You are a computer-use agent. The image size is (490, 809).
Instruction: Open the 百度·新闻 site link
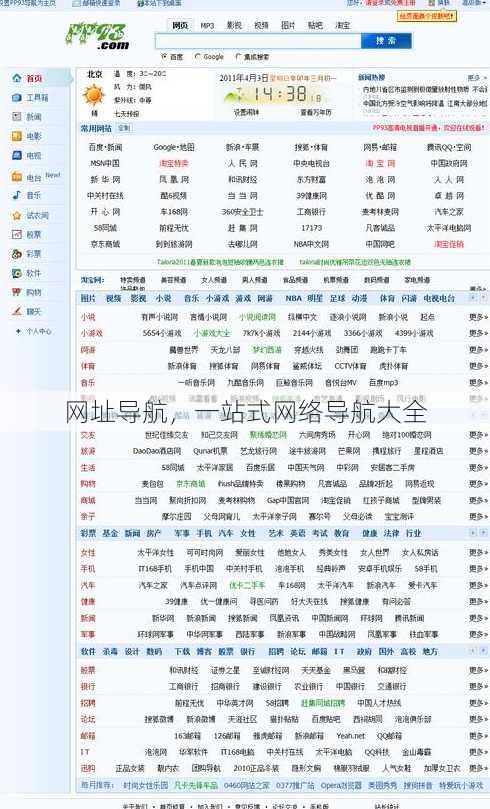105,147
